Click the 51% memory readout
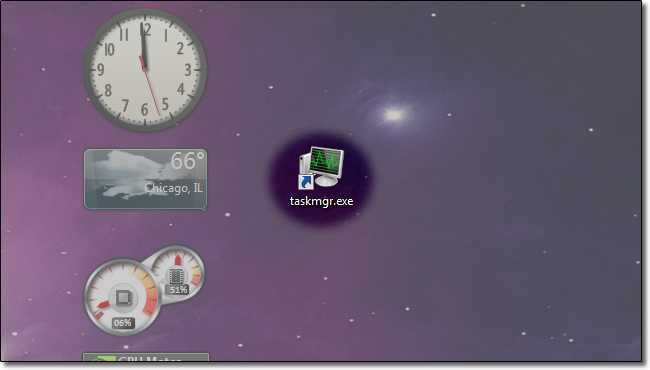The height and width of the screenshot is (370, 650). [178, 290]
